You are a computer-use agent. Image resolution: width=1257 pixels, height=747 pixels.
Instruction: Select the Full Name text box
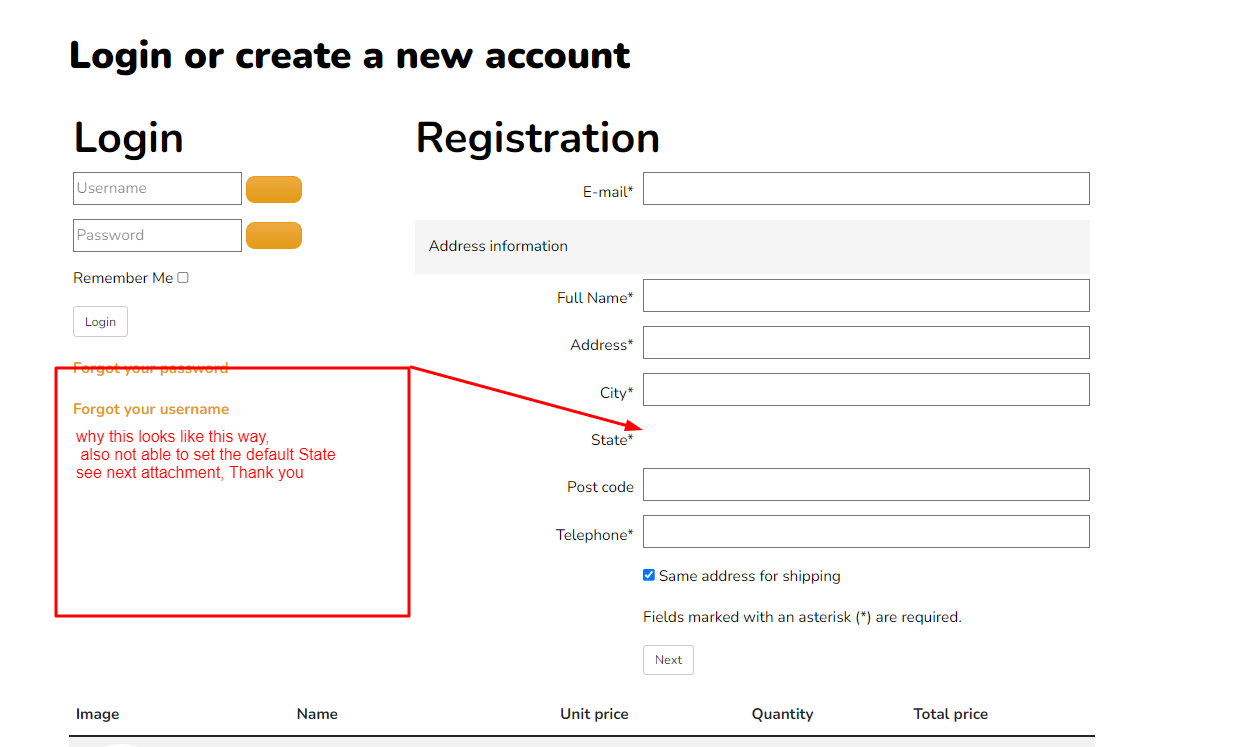tap(866, 296)
